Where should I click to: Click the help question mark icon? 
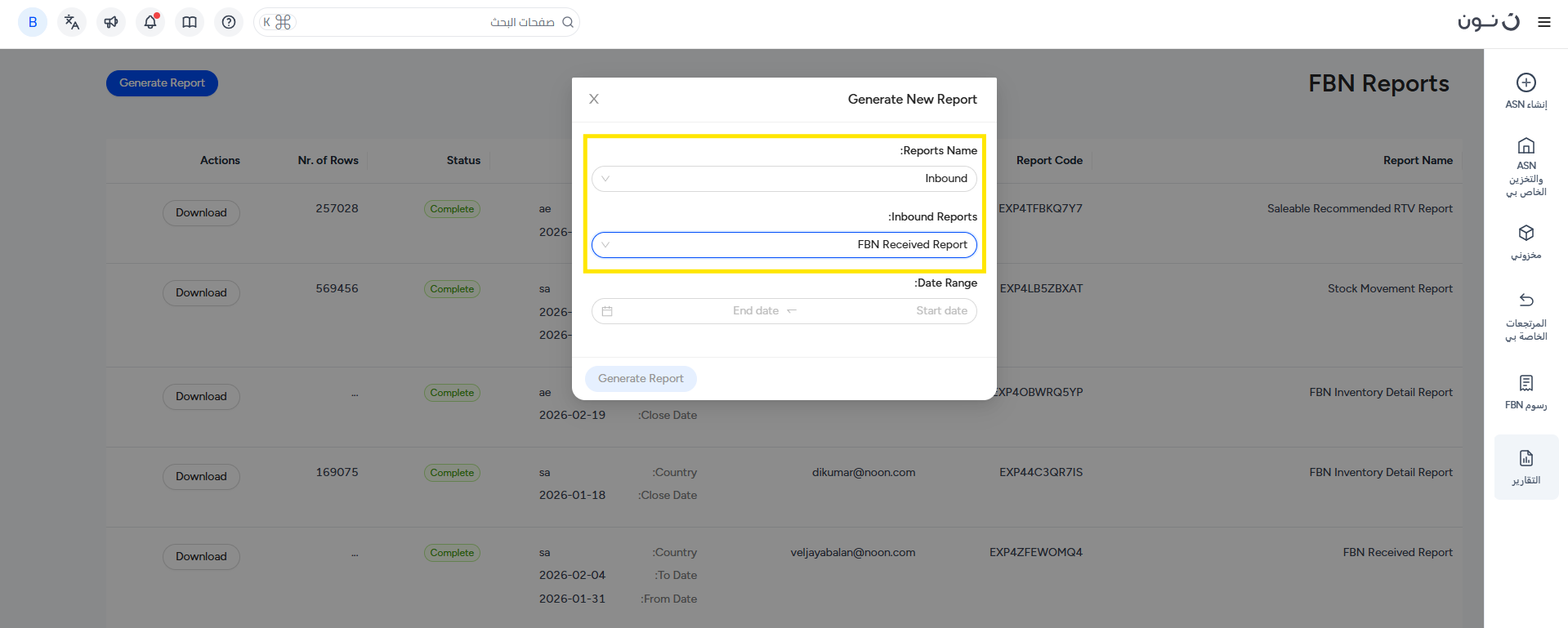[229, 22]
